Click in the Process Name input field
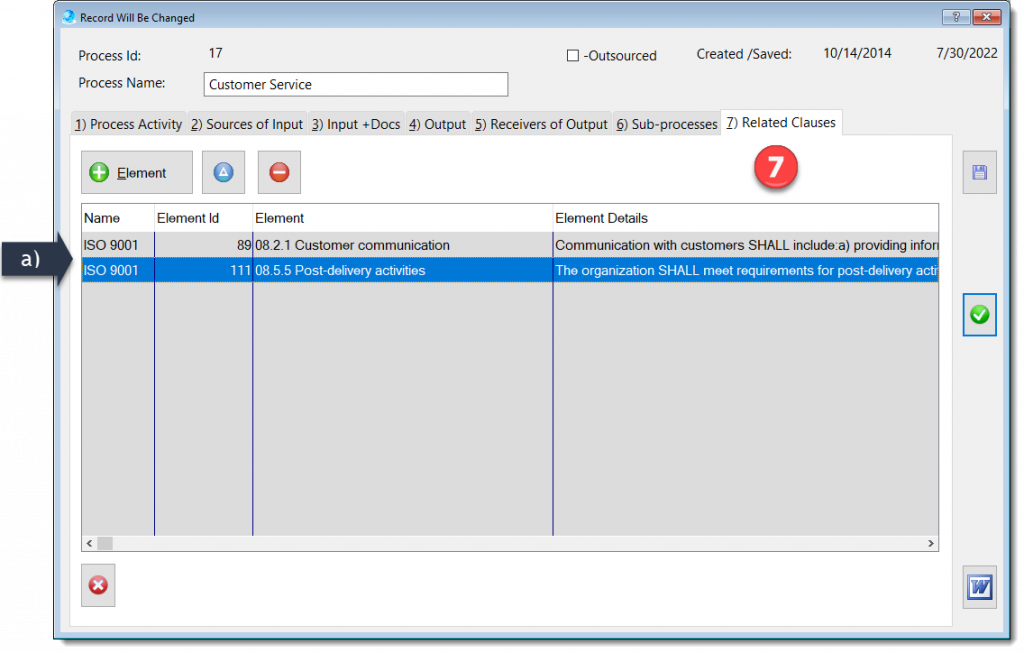This screenshot has width=1024, height=653. coord(355,85)
